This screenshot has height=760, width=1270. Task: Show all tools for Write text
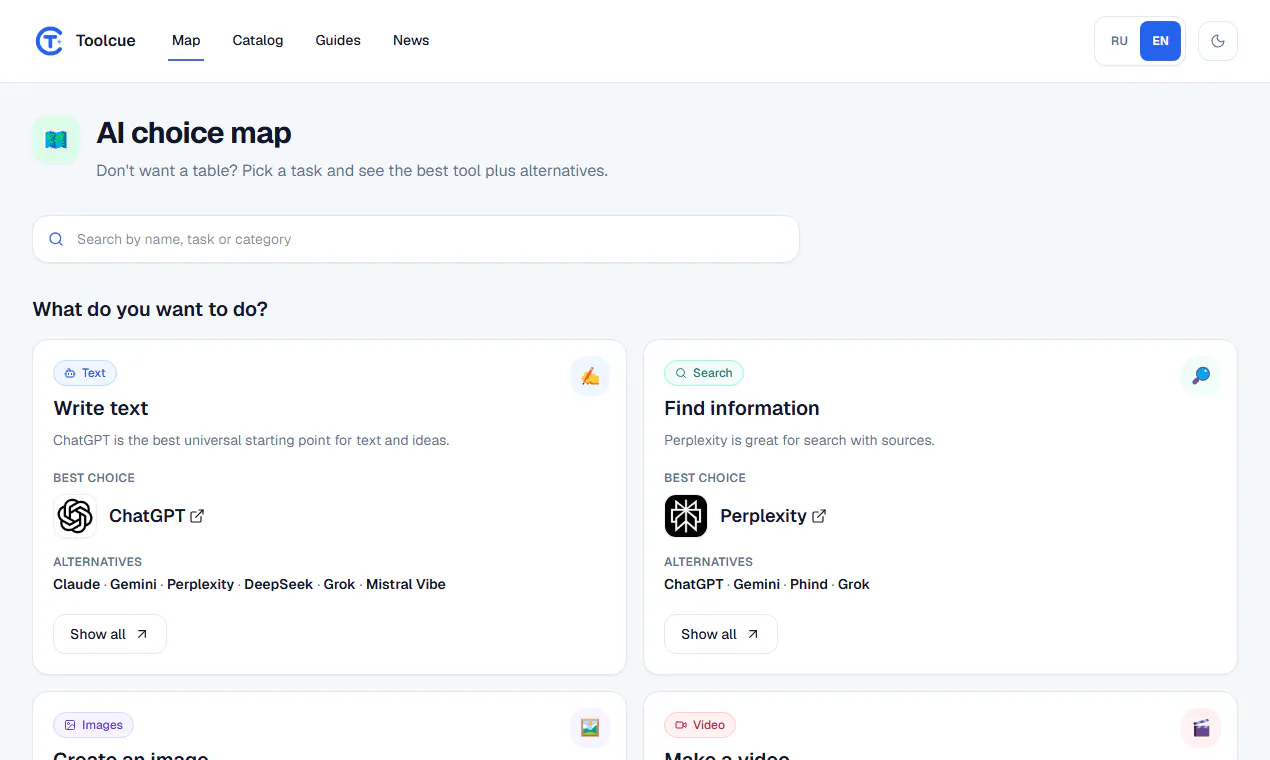coord(110,634)
